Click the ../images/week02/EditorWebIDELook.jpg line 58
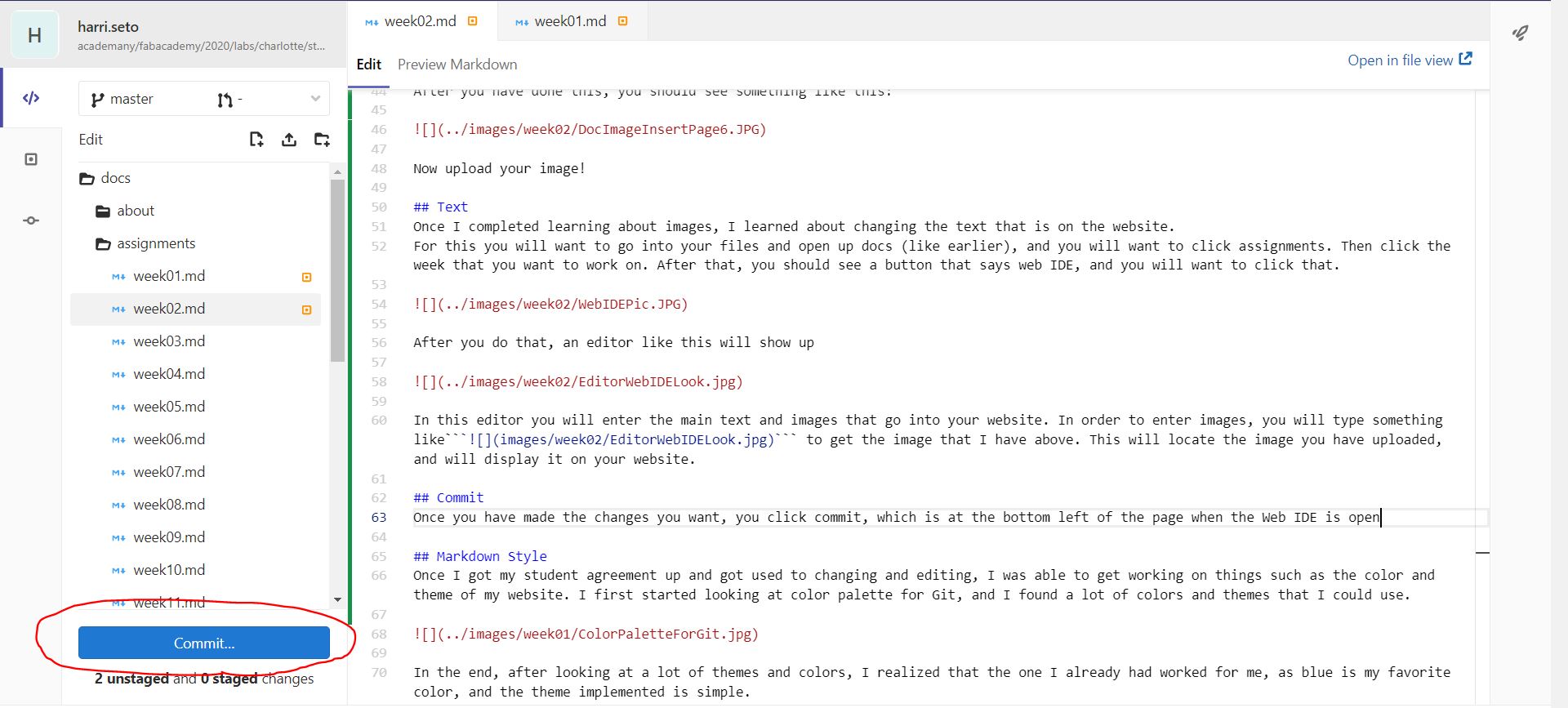Image resolution: width=1568 pixels, height=708 pixels. click(x=578, y=382)
